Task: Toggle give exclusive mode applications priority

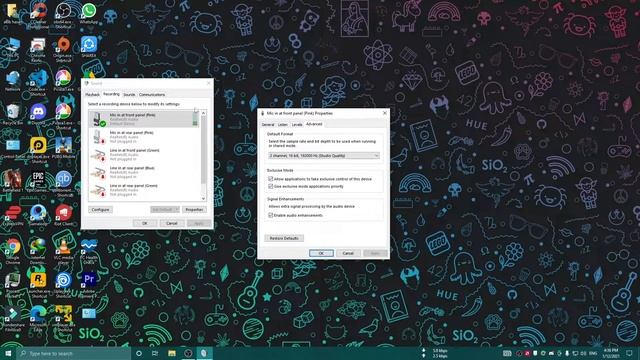Action: click(270, 186)
